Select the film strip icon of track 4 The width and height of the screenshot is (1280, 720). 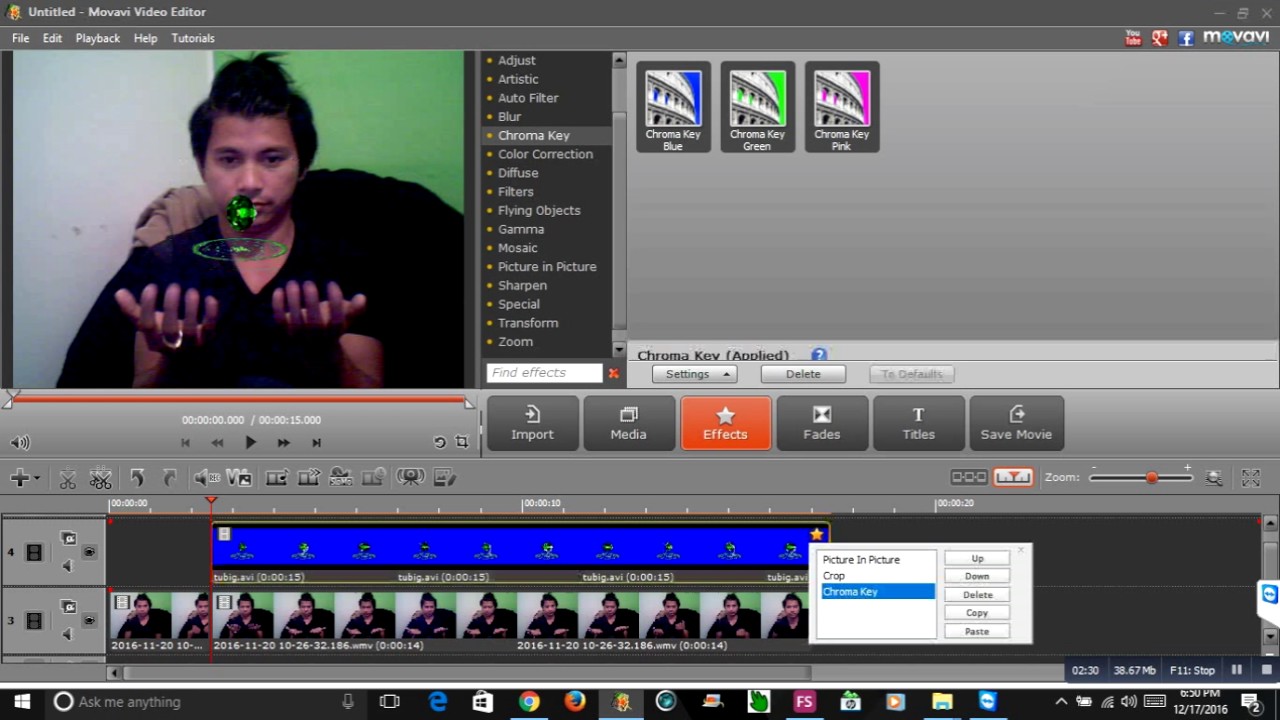tap(34, 552)
